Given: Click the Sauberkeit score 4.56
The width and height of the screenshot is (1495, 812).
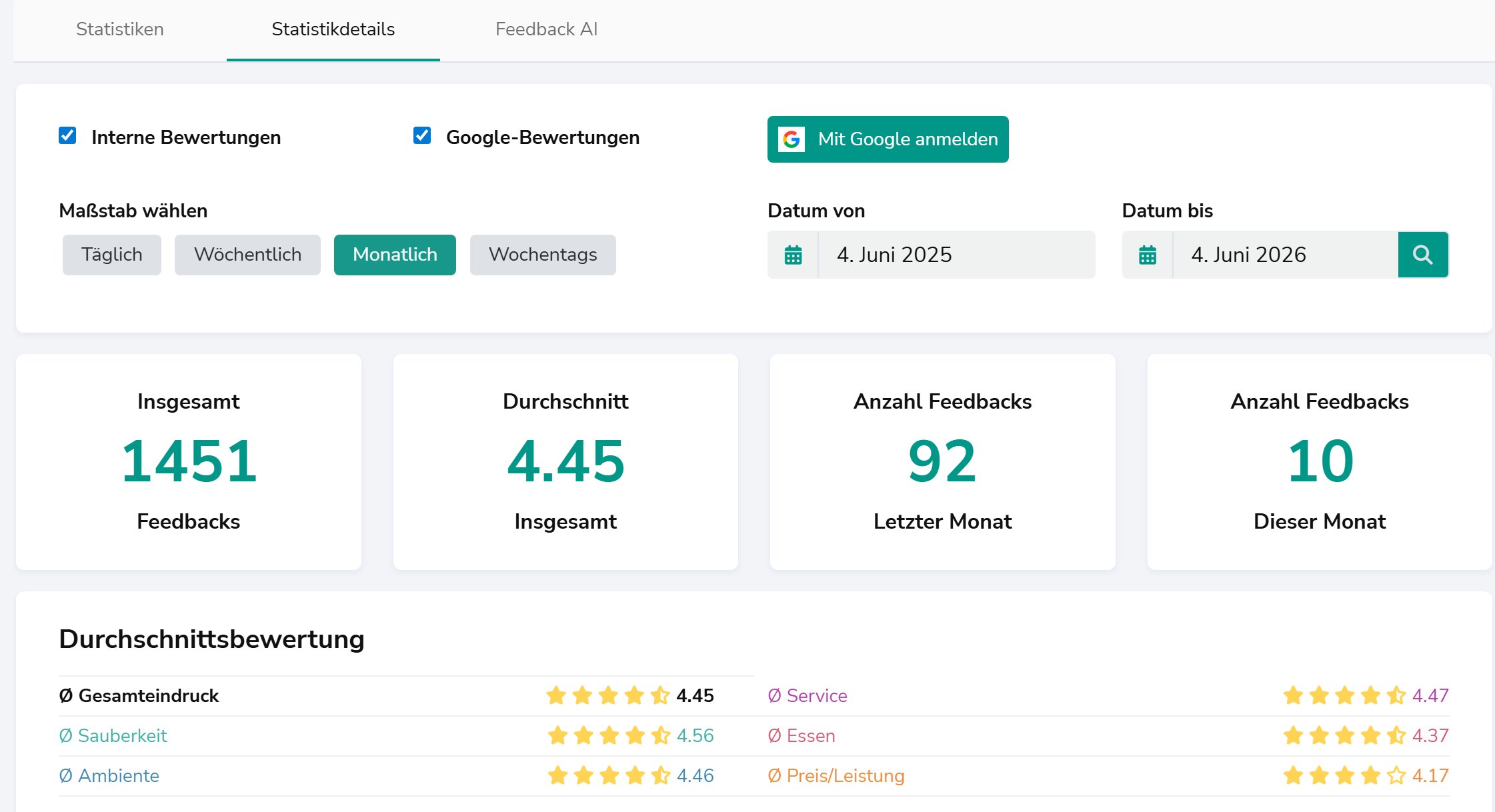Looking at the screenshot, I should tap(695, 735).
